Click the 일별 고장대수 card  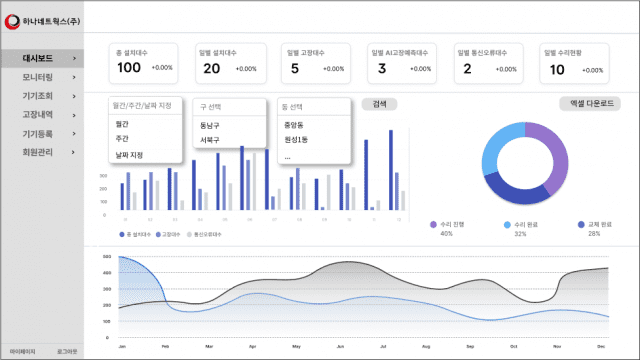pos(316,63)
